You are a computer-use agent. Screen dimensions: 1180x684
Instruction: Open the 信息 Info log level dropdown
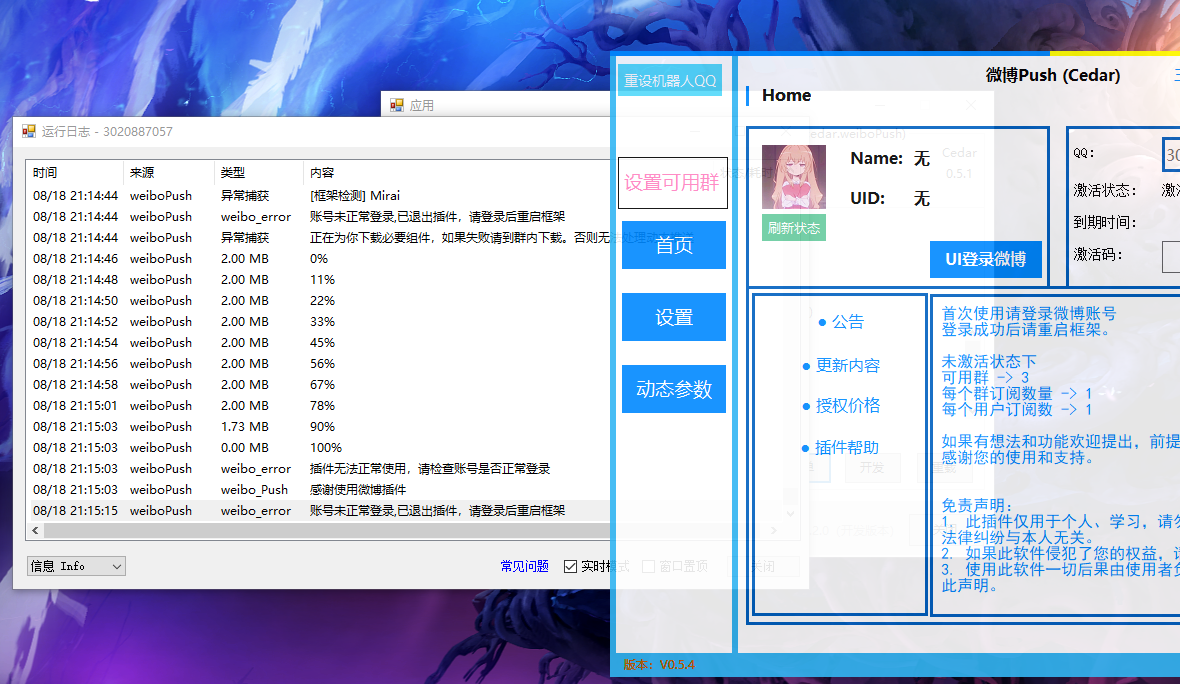pyautogui.click(x=75, y=566)
